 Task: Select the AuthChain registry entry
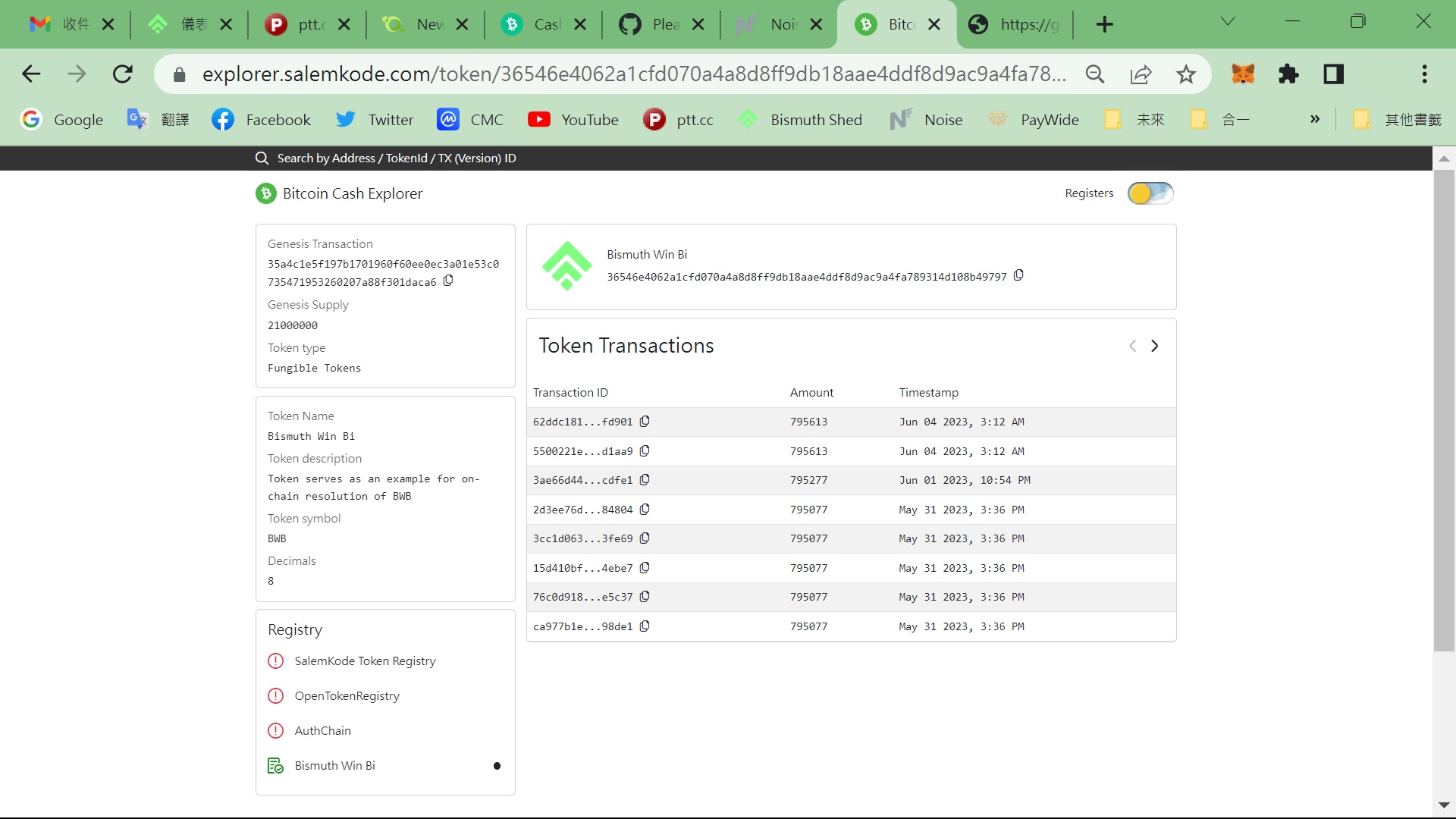tap(322, 731)
